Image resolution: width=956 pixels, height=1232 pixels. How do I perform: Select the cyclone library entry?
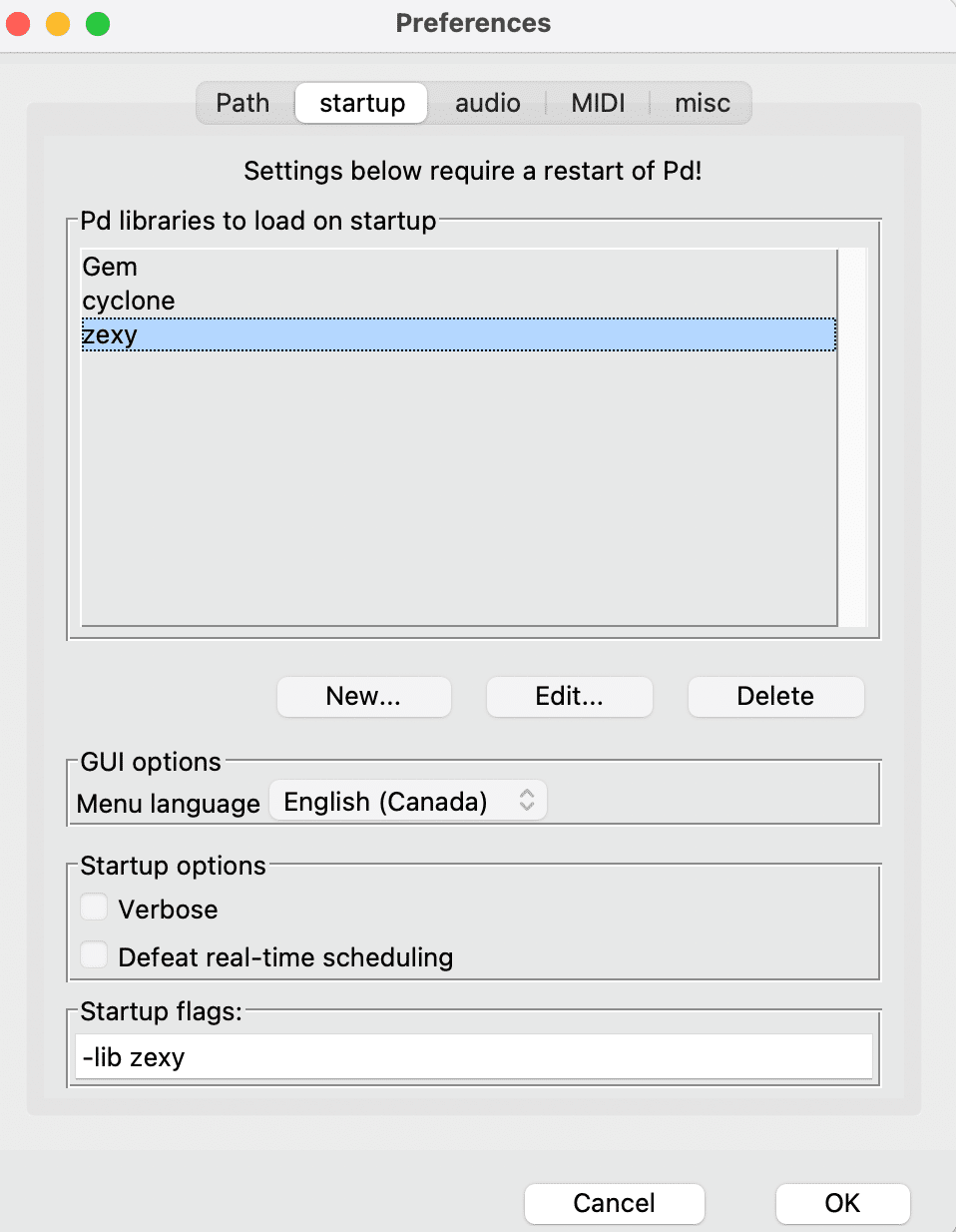click(129, 301)
